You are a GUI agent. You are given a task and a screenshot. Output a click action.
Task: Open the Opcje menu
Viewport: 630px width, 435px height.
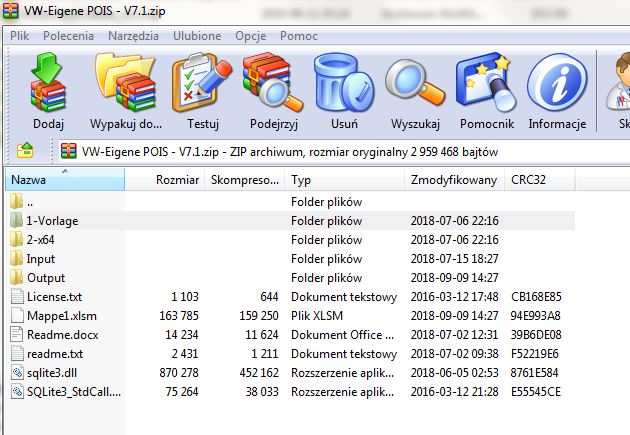[251, 36]
